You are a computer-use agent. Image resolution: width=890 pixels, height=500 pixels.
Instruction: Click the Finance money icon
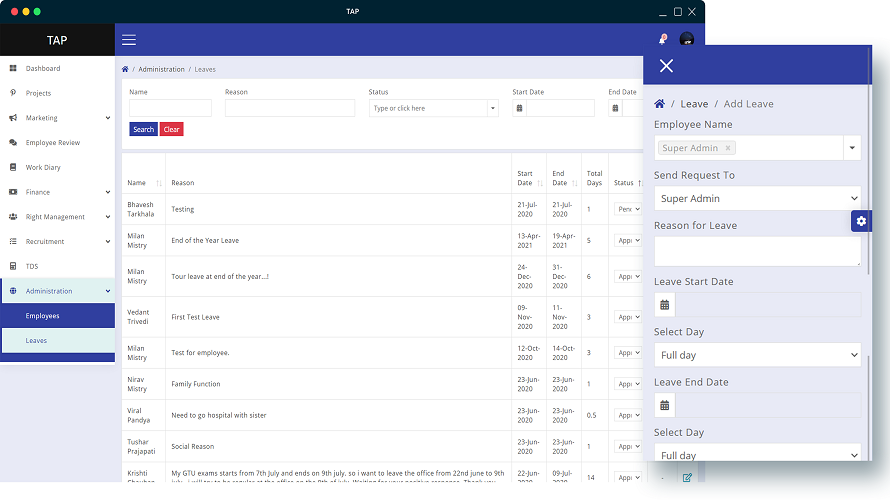coord(13,192)
